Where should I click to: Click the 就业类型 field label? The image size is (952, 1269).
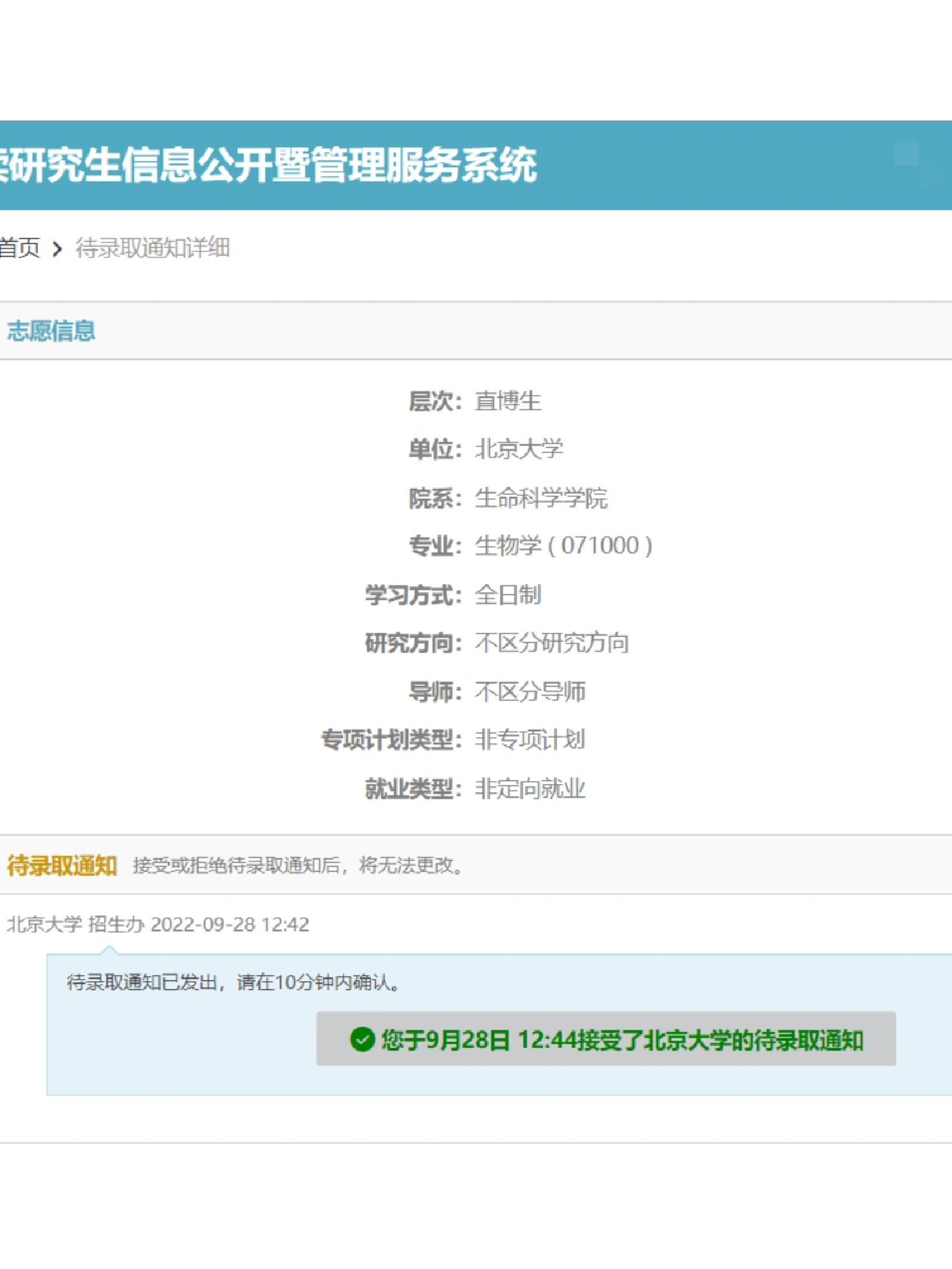tap(414, 788)
